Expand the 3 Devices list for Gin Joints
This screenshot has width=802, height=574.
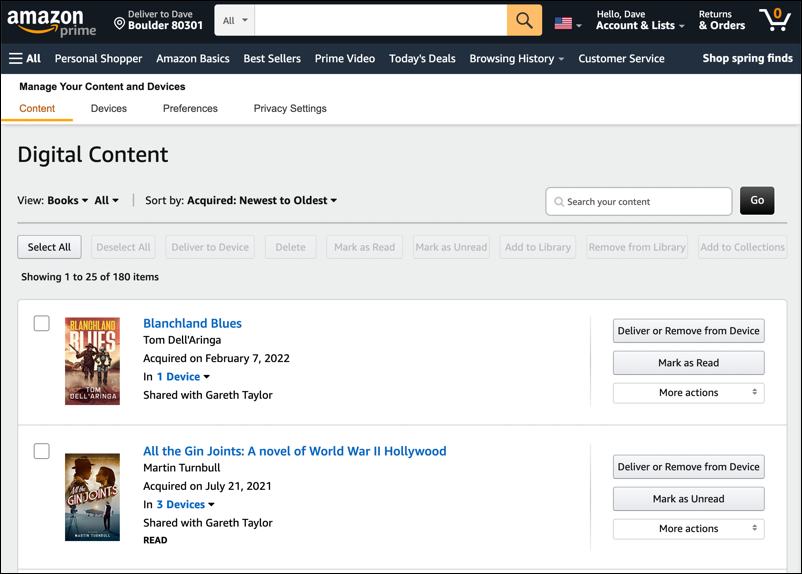[x=185, y=505]
